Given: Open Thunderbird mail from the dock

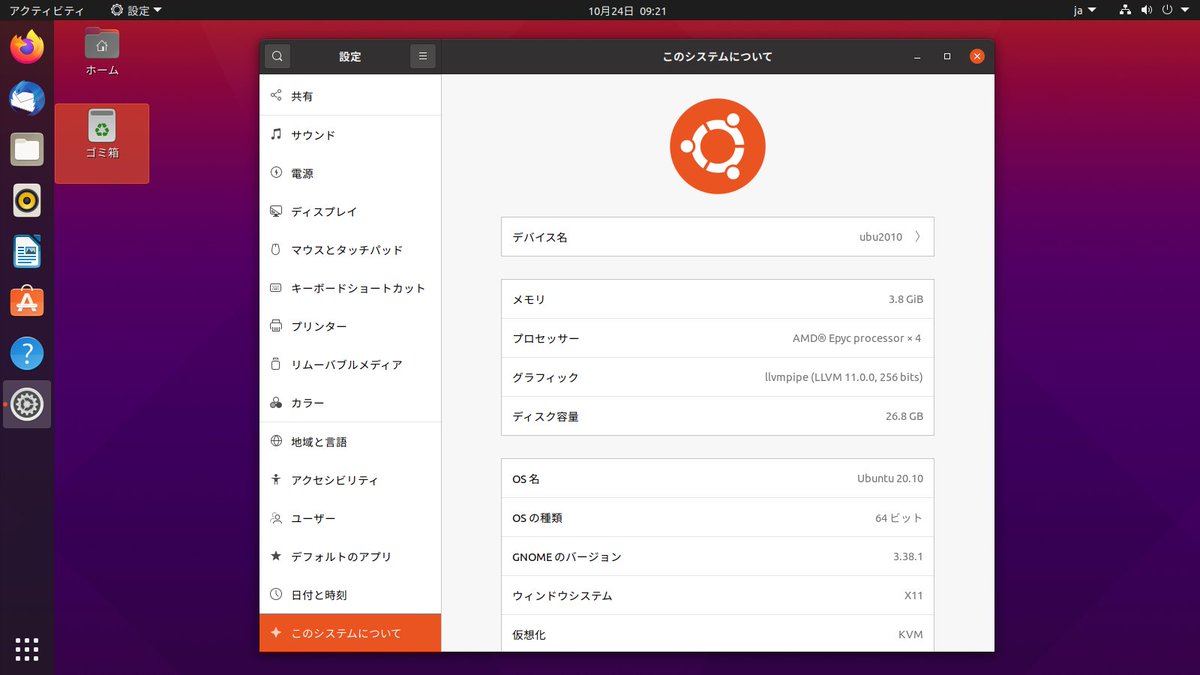Looking at the screenshot, I should point(27,98).
